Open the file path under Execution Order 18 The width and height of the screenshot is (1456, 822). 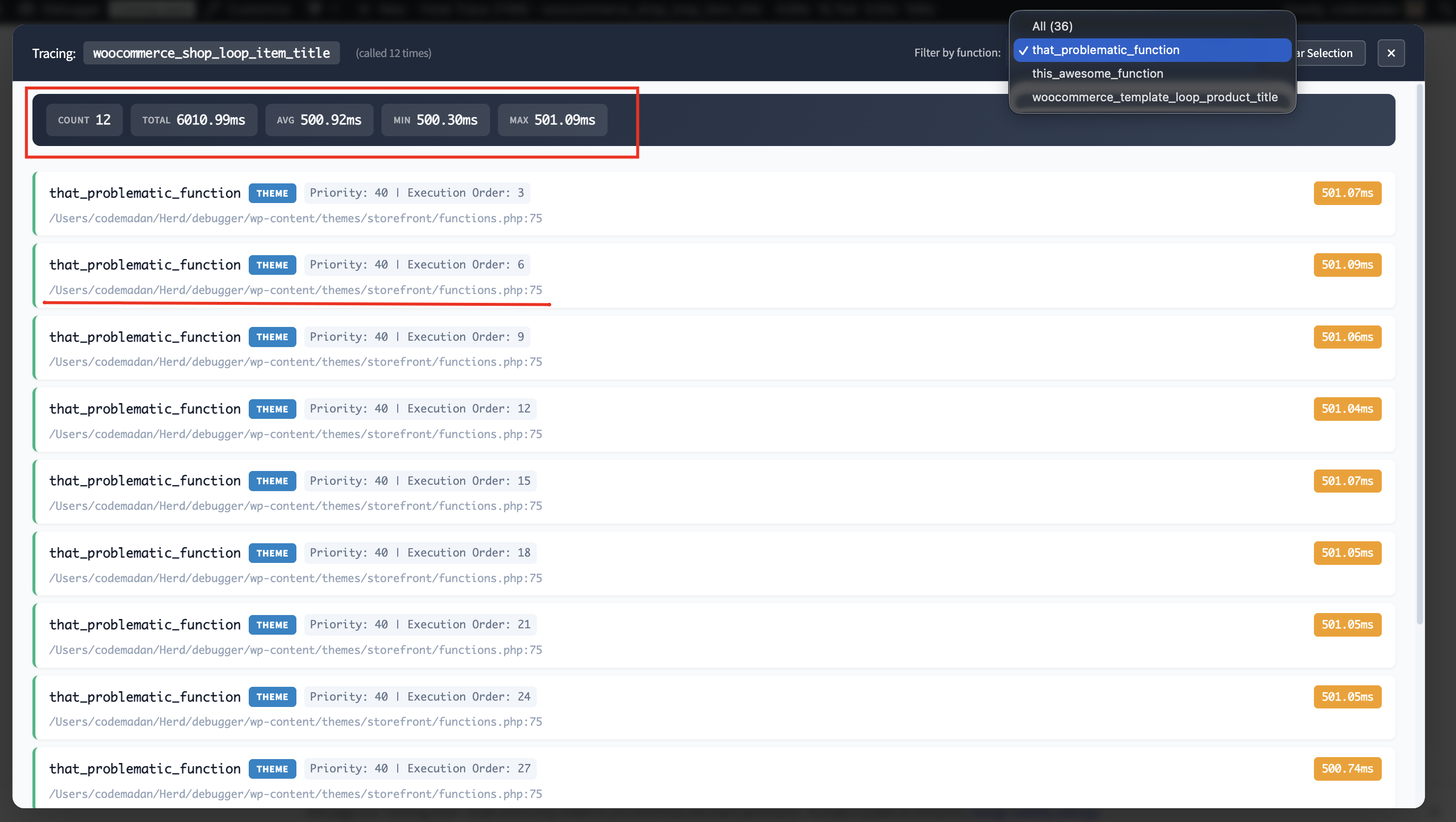coord(295,578)
